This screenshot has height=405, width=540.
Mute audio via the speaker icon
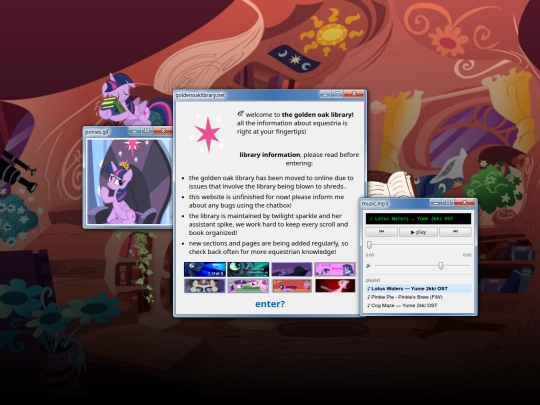pyautogui.click(x=368, y=266)
